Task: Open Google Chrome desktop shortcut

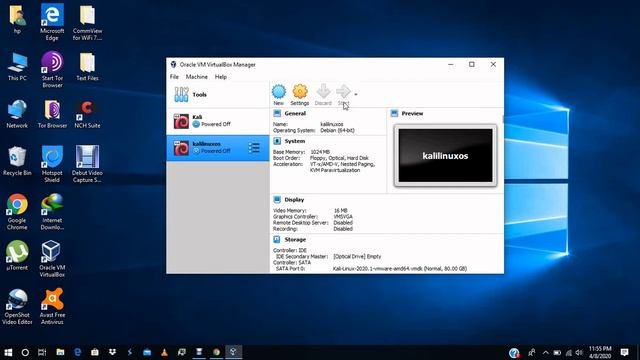Action: coord(17,211)
